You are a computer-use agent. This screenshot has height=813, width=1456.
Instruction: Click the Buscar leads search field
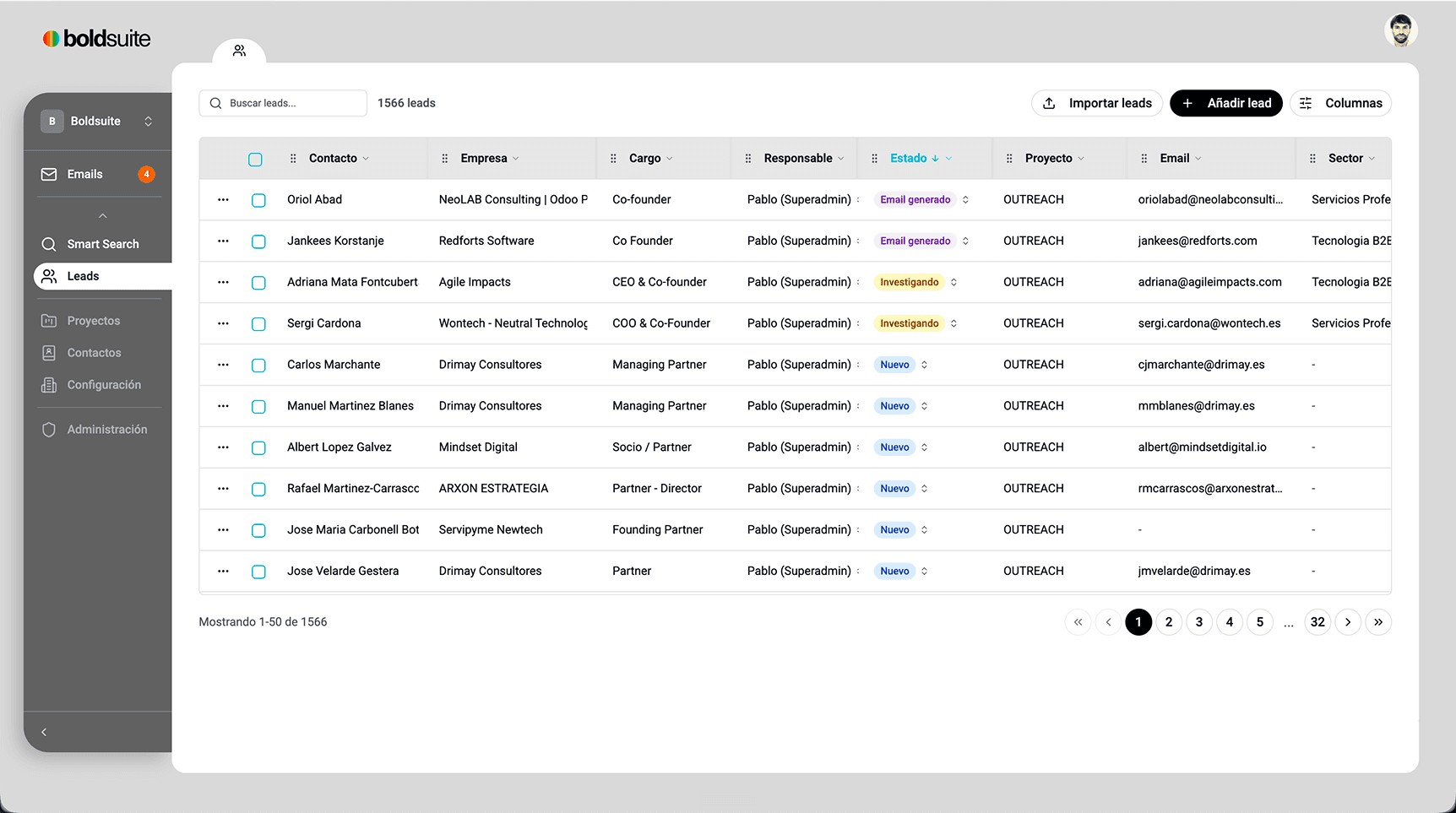(x=283, y=103)
